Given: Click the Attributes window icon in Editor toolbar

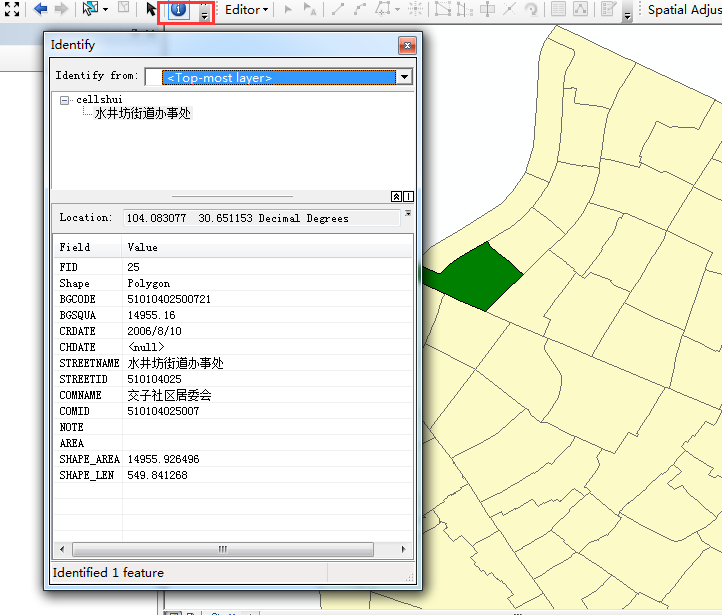Looking at the screenshot, I should pyautogui.click(x=558, y=10).
